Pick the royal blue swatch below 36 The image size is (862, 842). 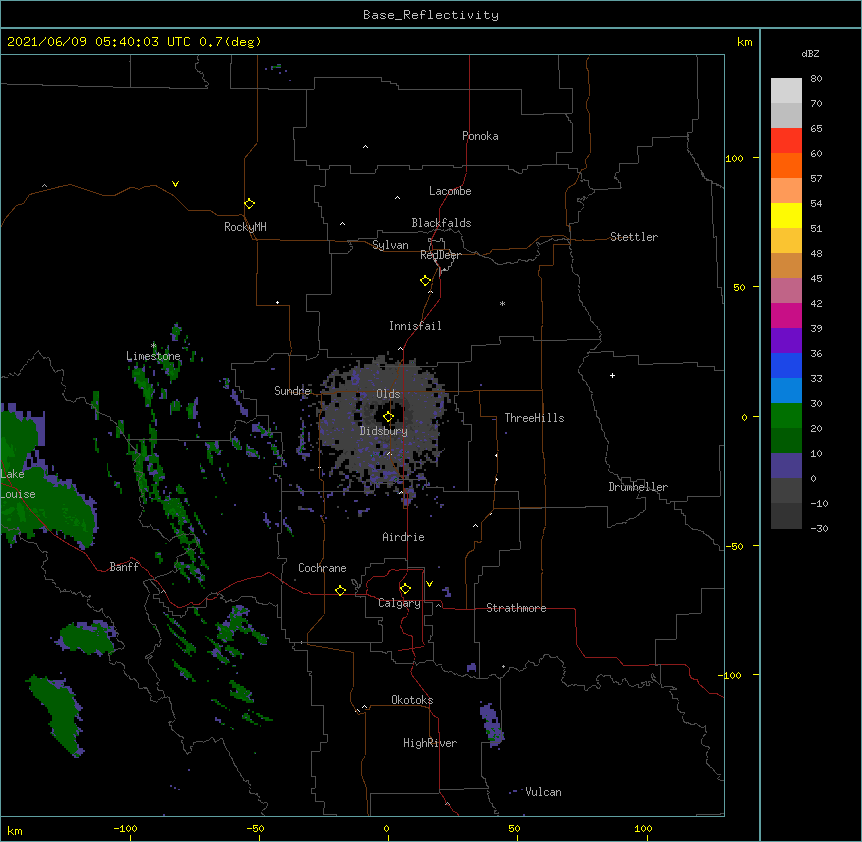(786, 365)
